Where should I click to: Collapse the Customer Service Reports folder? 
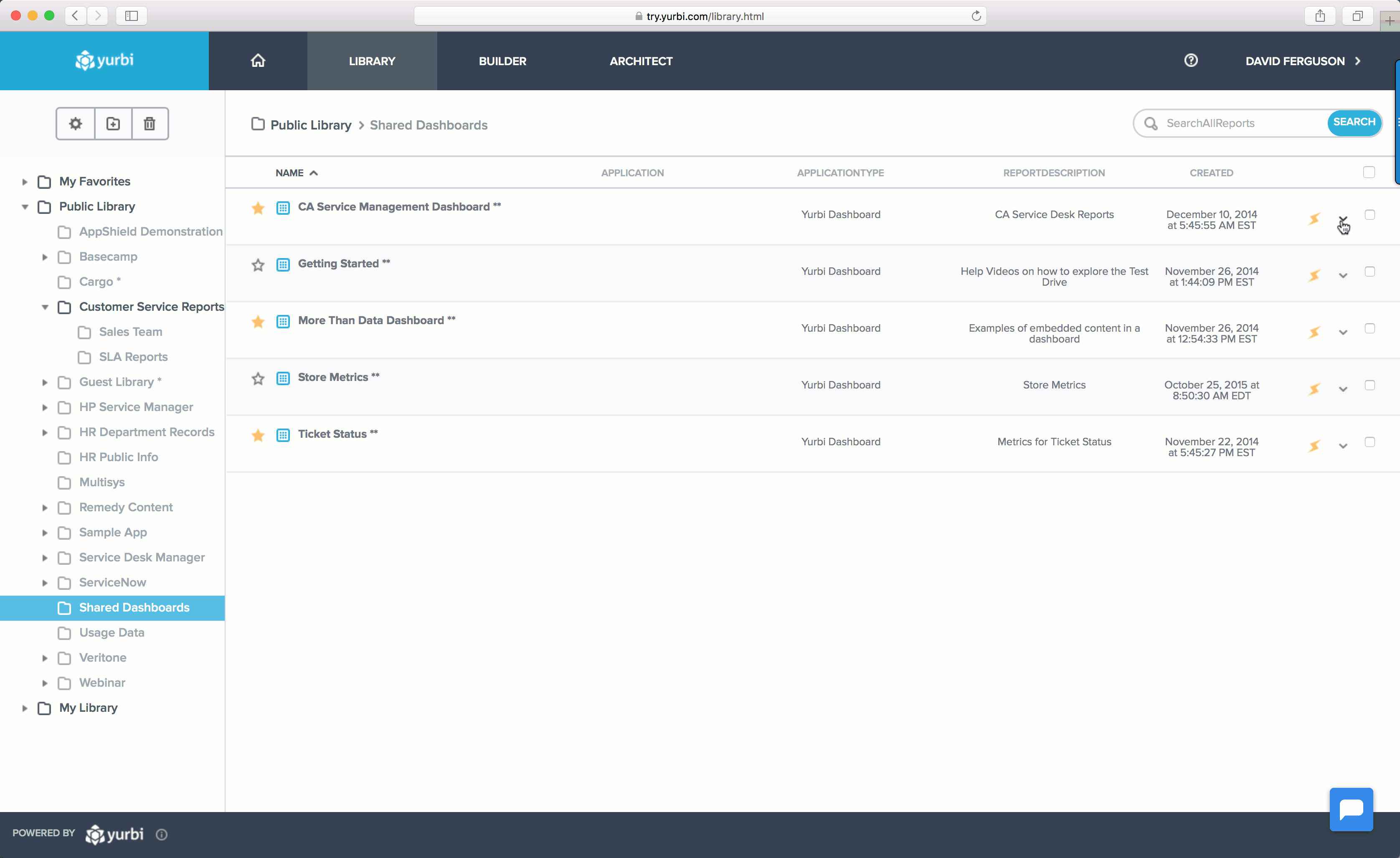pos(46,307)
